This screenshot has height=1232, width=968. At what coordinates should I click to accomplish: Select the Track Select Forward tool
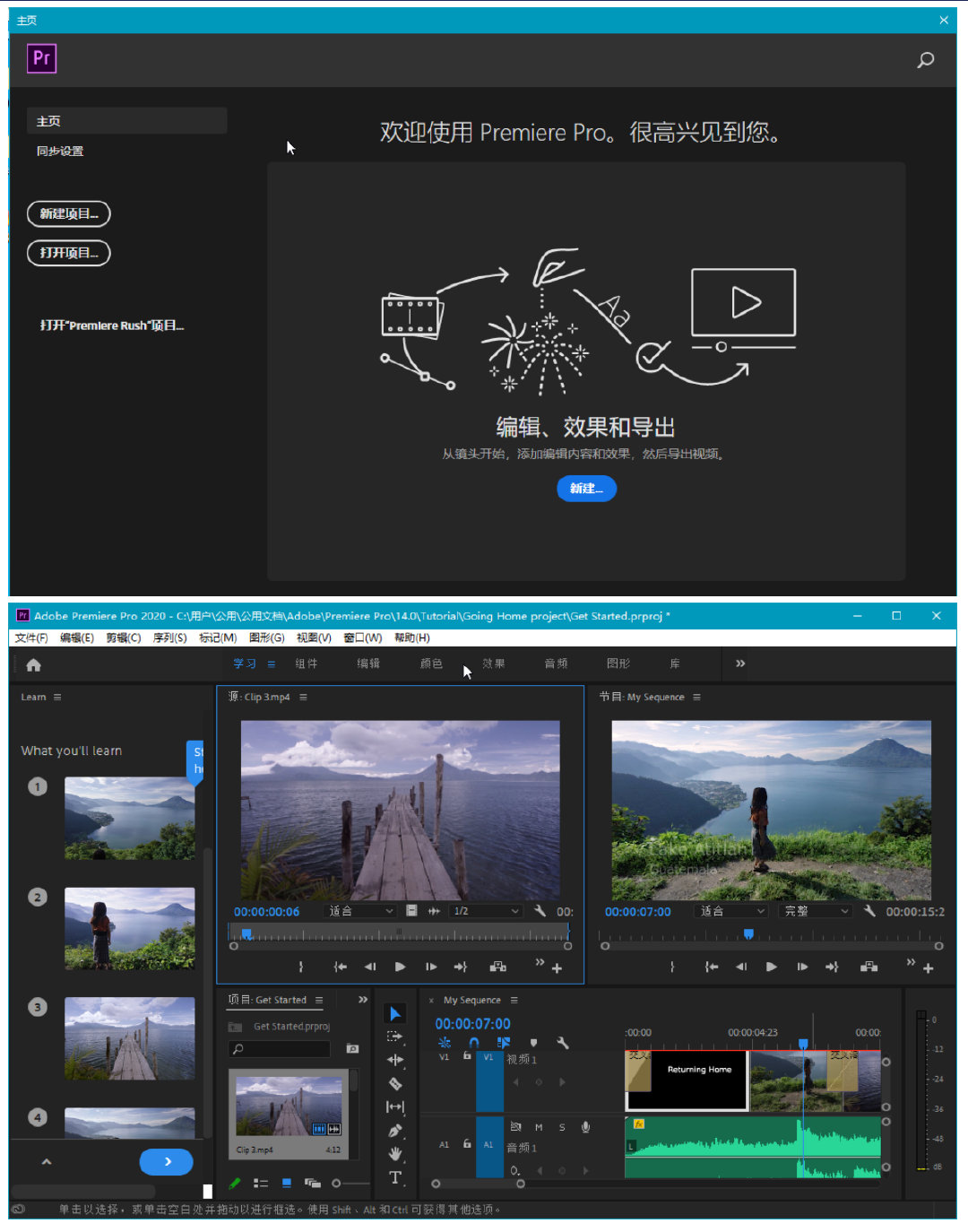pos(394,1037)
